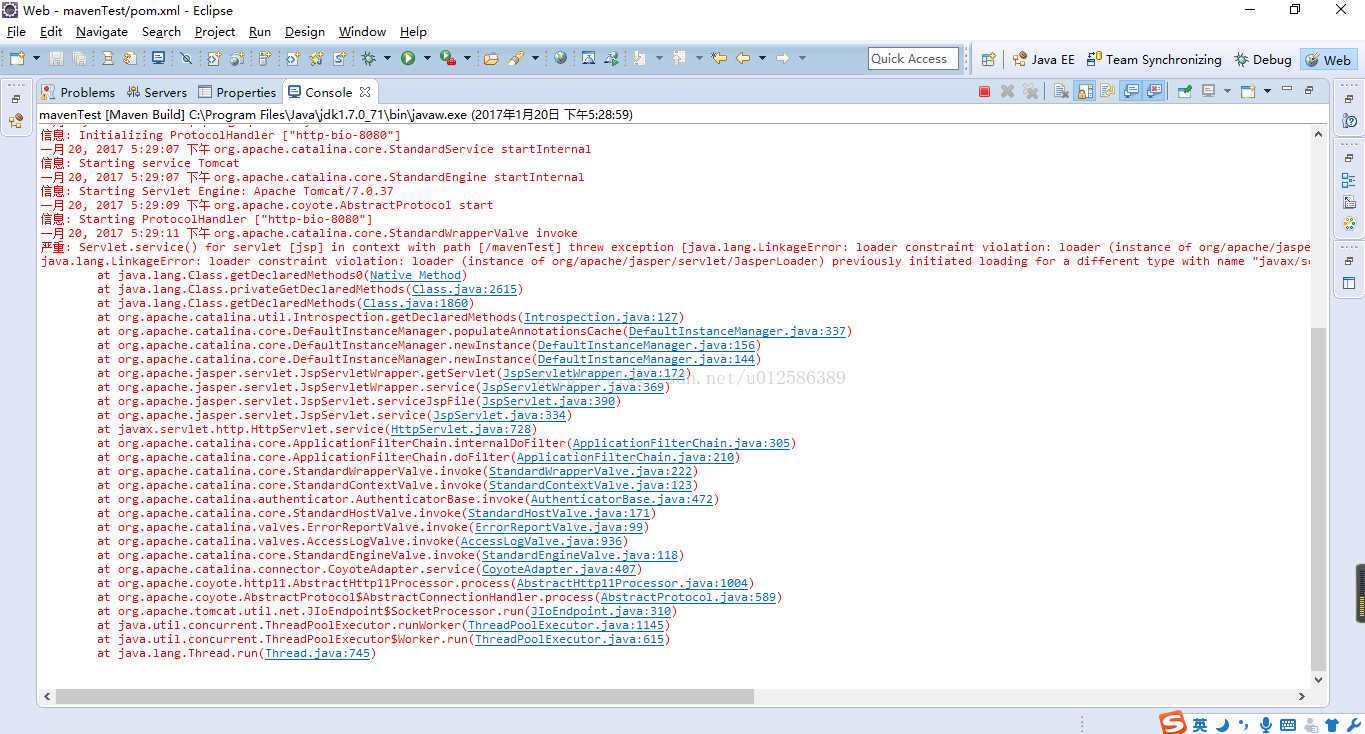This screenshot has width=1365, height=734.
Task: Open the Forward history dropdown arrow
Action: click(802, 58)
